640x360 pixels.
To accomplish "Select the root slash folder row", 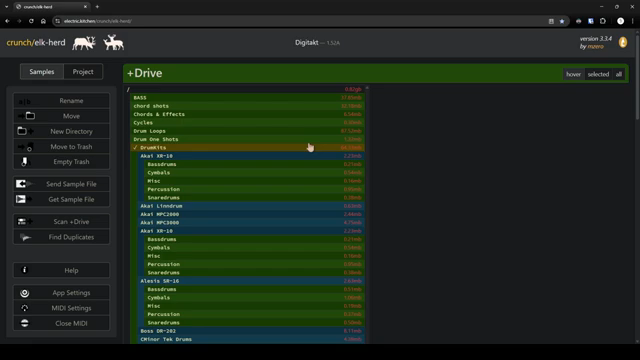I will click(245, 89).
